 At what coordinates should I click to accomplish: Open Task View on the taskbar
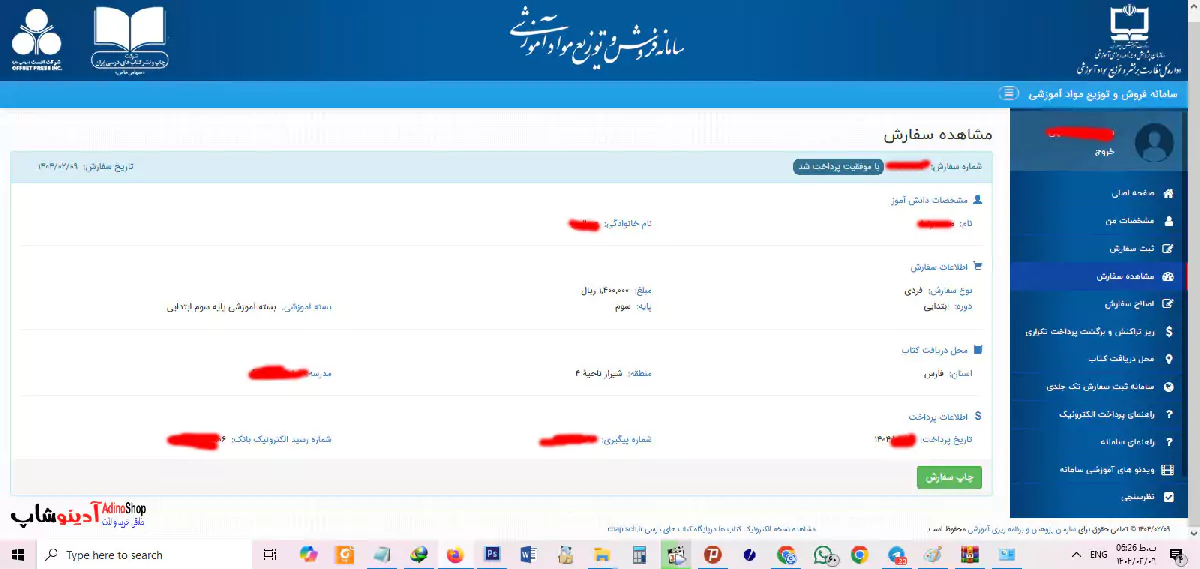270,555
